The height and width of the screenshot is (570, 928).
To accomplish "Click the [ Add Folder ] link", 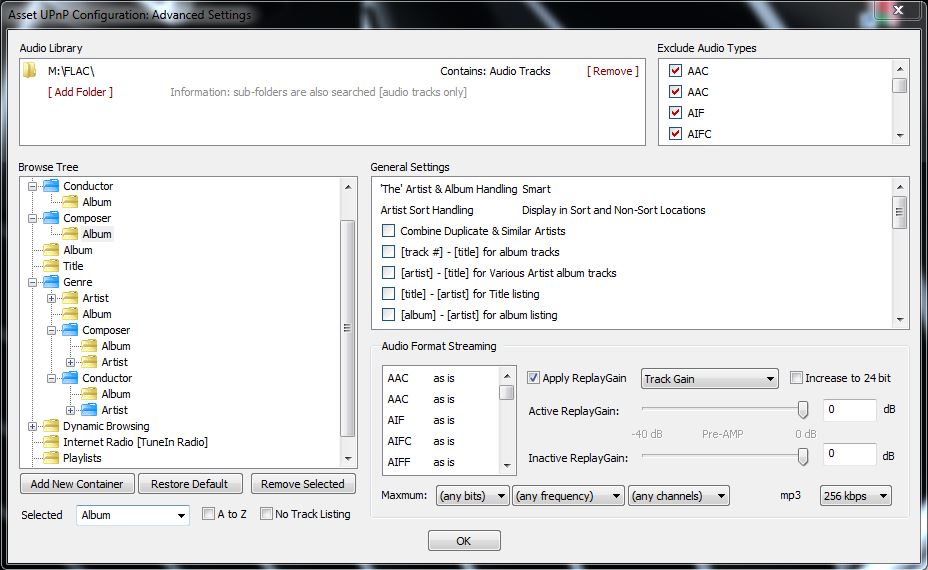I will point(80,92).
